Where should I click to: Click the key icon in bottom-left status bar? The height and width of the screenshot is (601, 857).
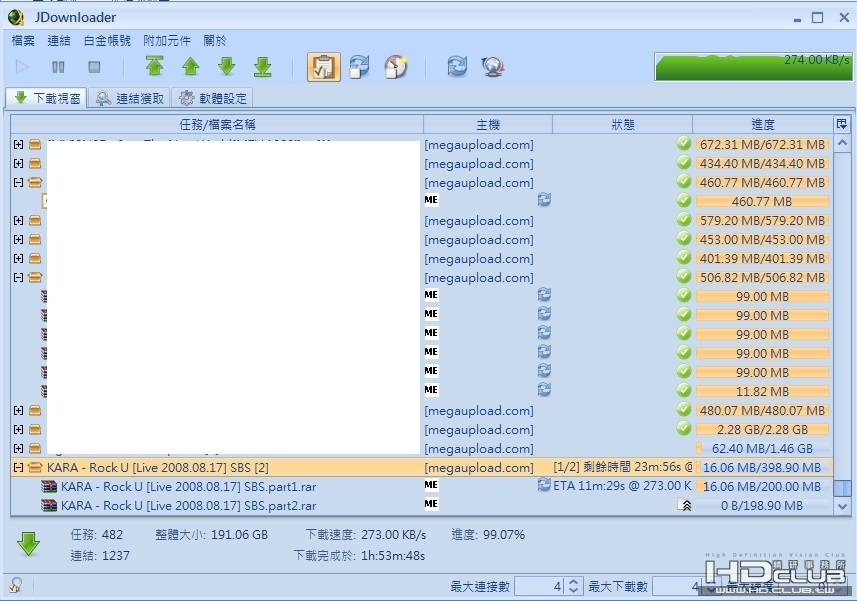tap(16, 585)
